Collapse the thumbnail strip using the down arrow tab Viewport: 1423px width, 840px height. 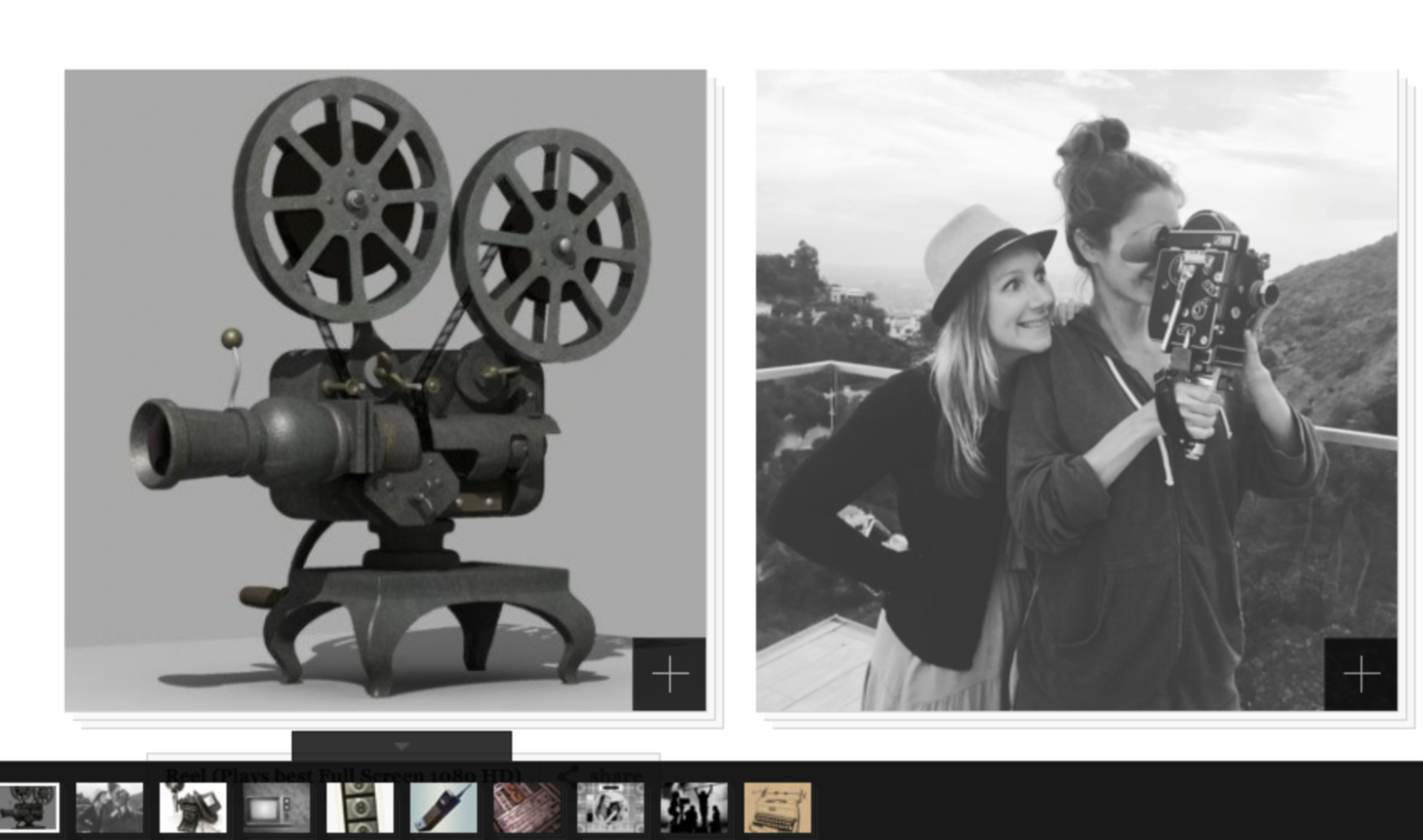click(402, 746)
